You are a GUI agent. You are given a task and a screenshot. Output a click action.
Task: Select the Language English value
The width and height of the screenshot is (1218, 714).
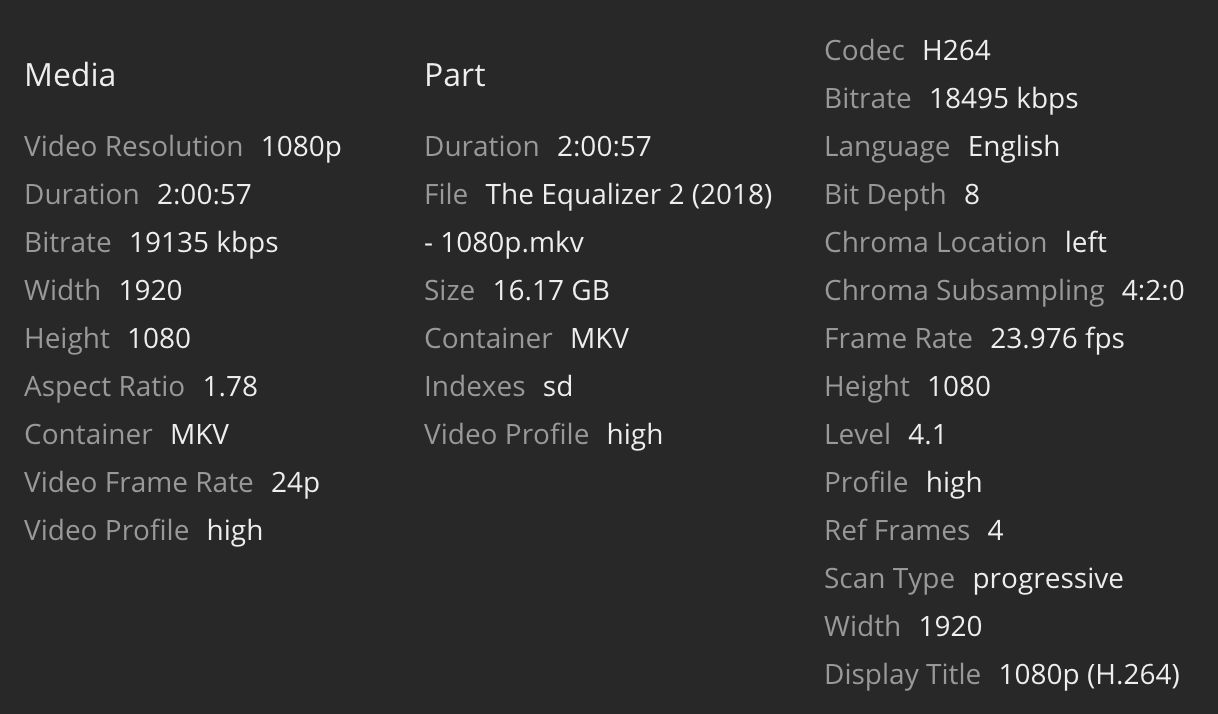(1014, 146)
